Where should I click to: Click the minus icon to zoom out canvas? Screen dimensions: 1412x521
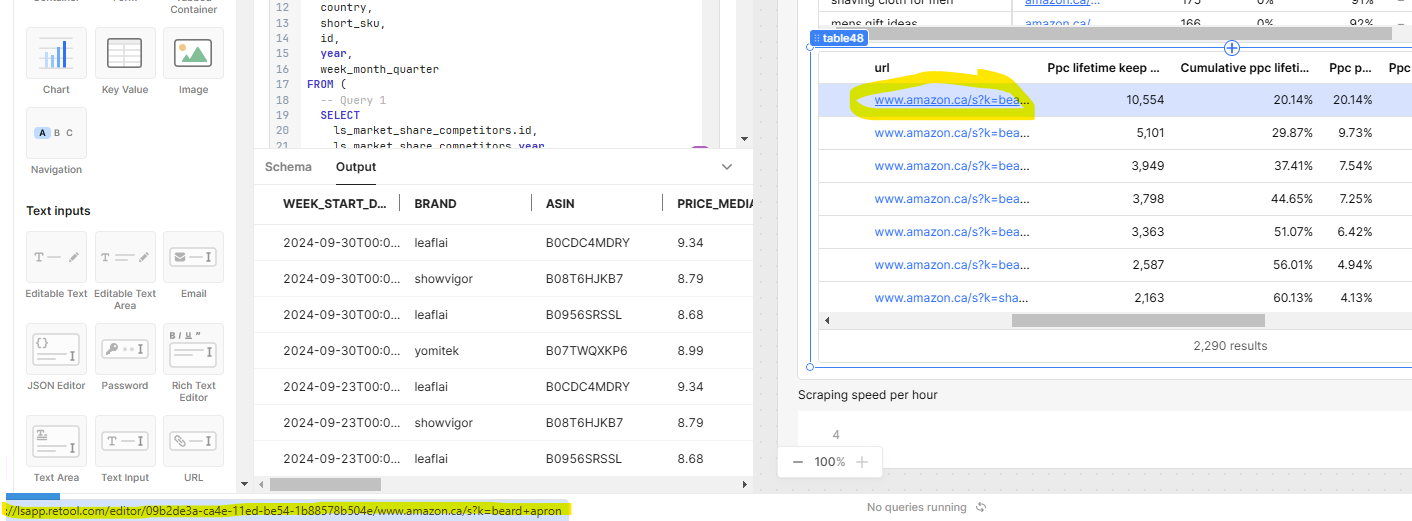[x=797, y=462]
